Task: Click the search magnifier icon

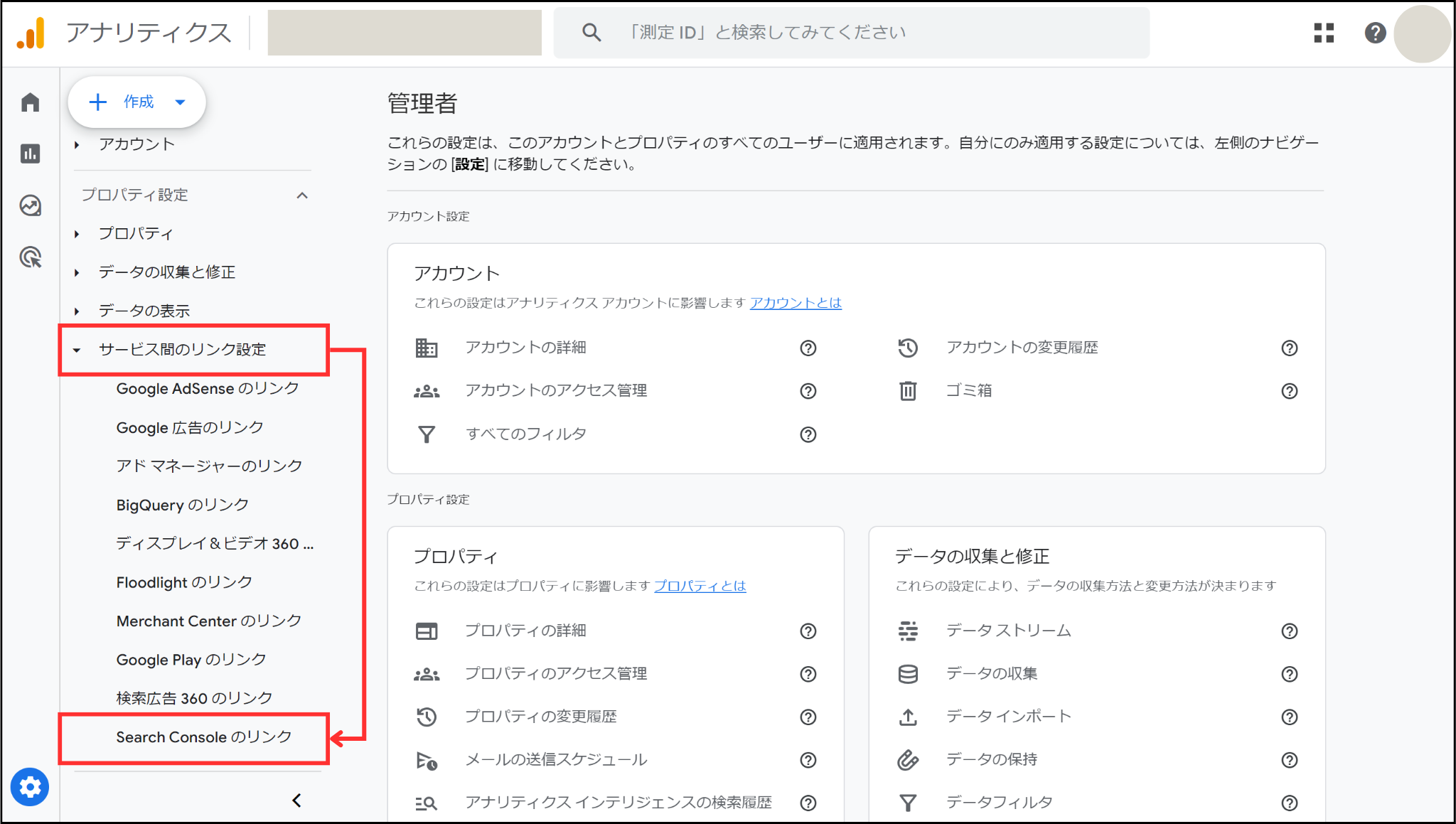Action: point(591,33)
